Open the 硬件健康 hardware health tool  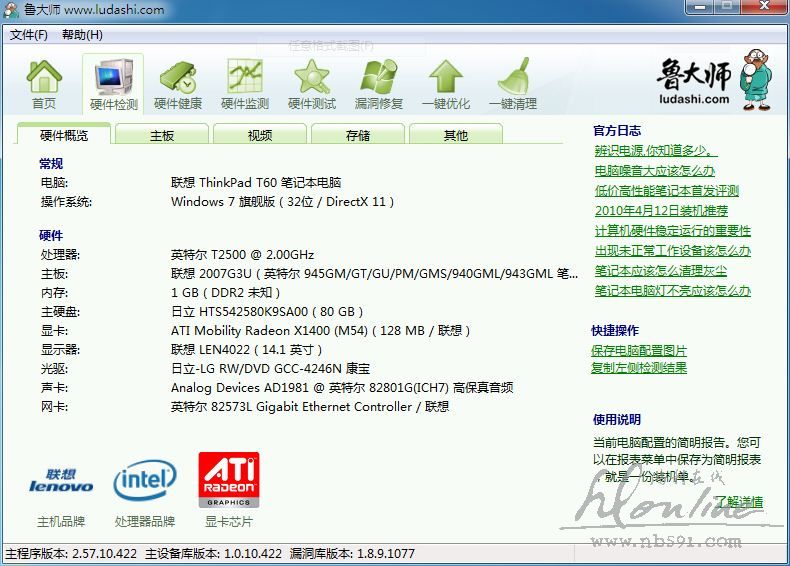click(x=178, y=78)
